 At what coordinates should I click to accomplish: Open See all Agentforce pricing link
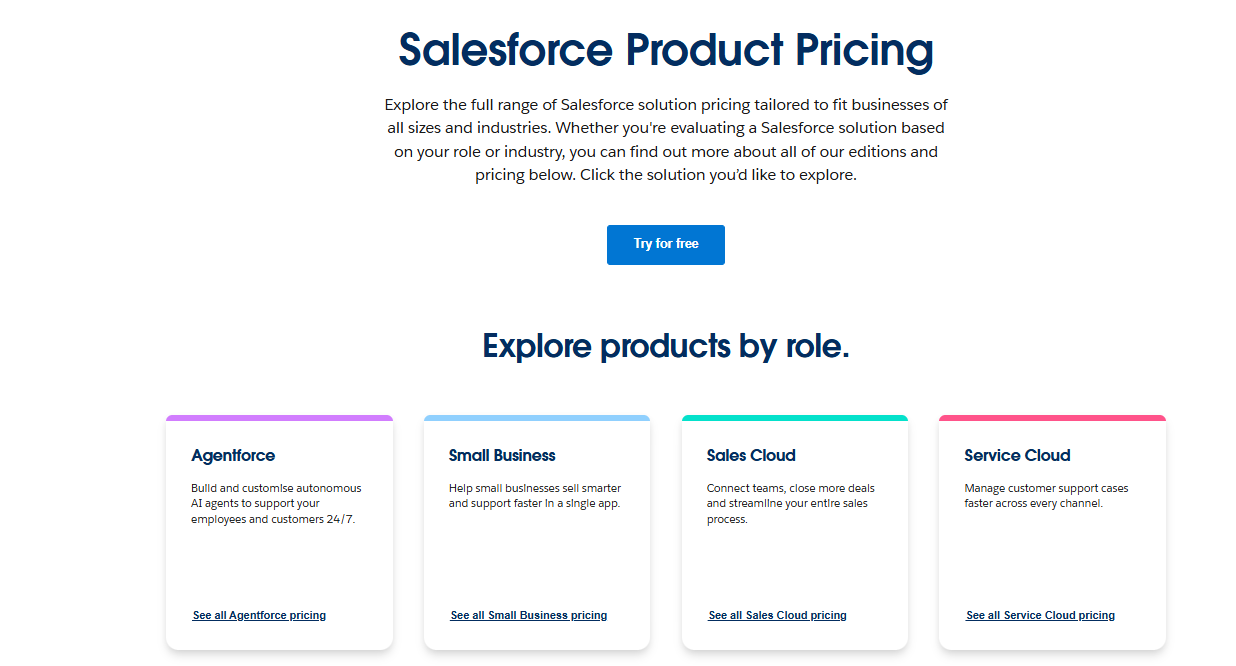coord(259,615)
